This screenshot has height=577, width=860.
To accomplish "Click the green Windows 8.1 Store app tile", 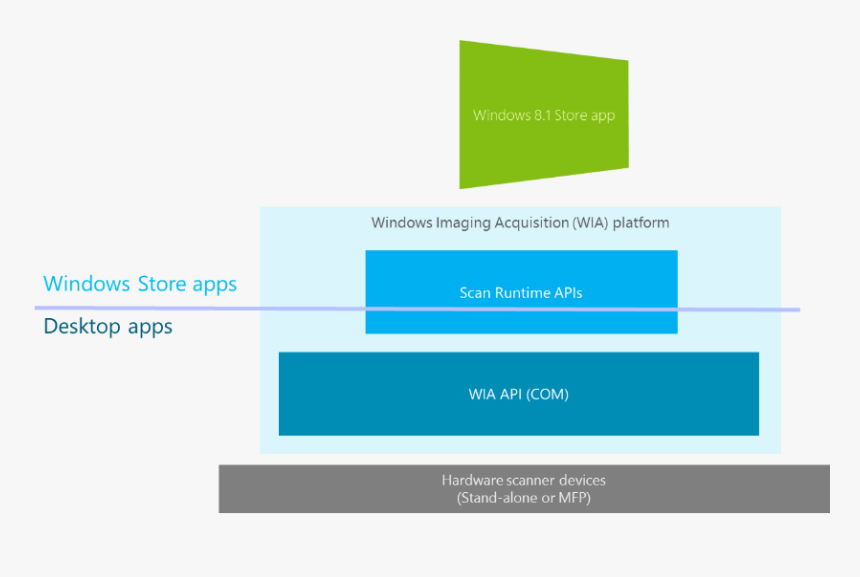I will pyautogui.click(x=544, y=115).
